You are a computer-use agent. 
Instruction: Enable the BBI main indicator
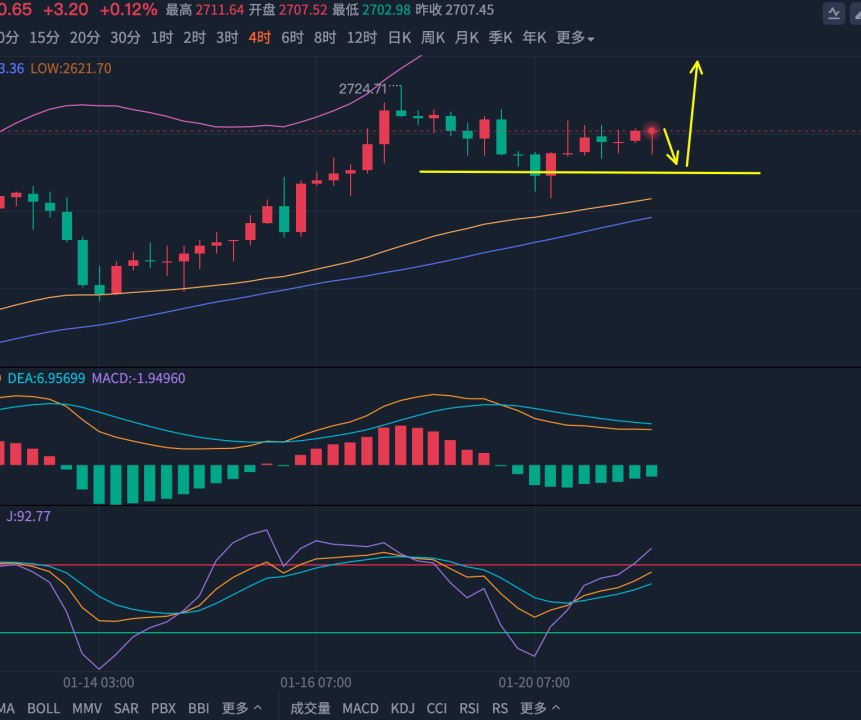pos(199,708)
